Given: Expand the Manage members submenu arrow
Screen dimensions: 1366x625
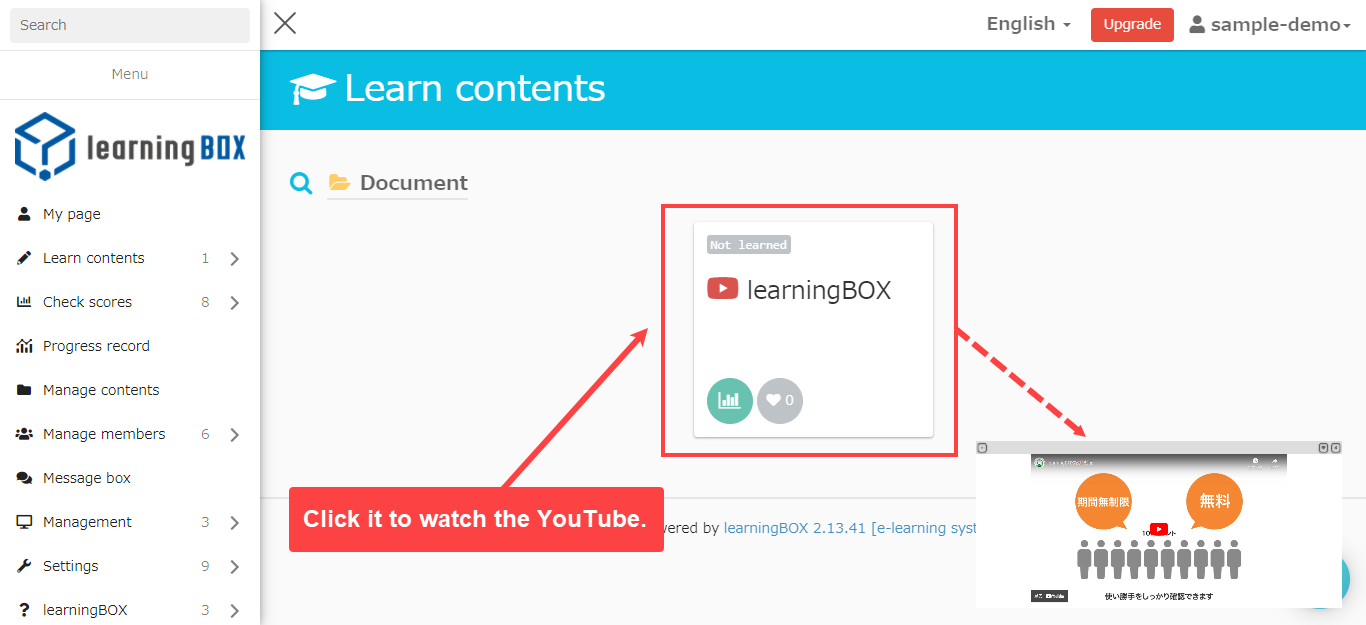Looking at the screenshot, I should click(234, 435).
